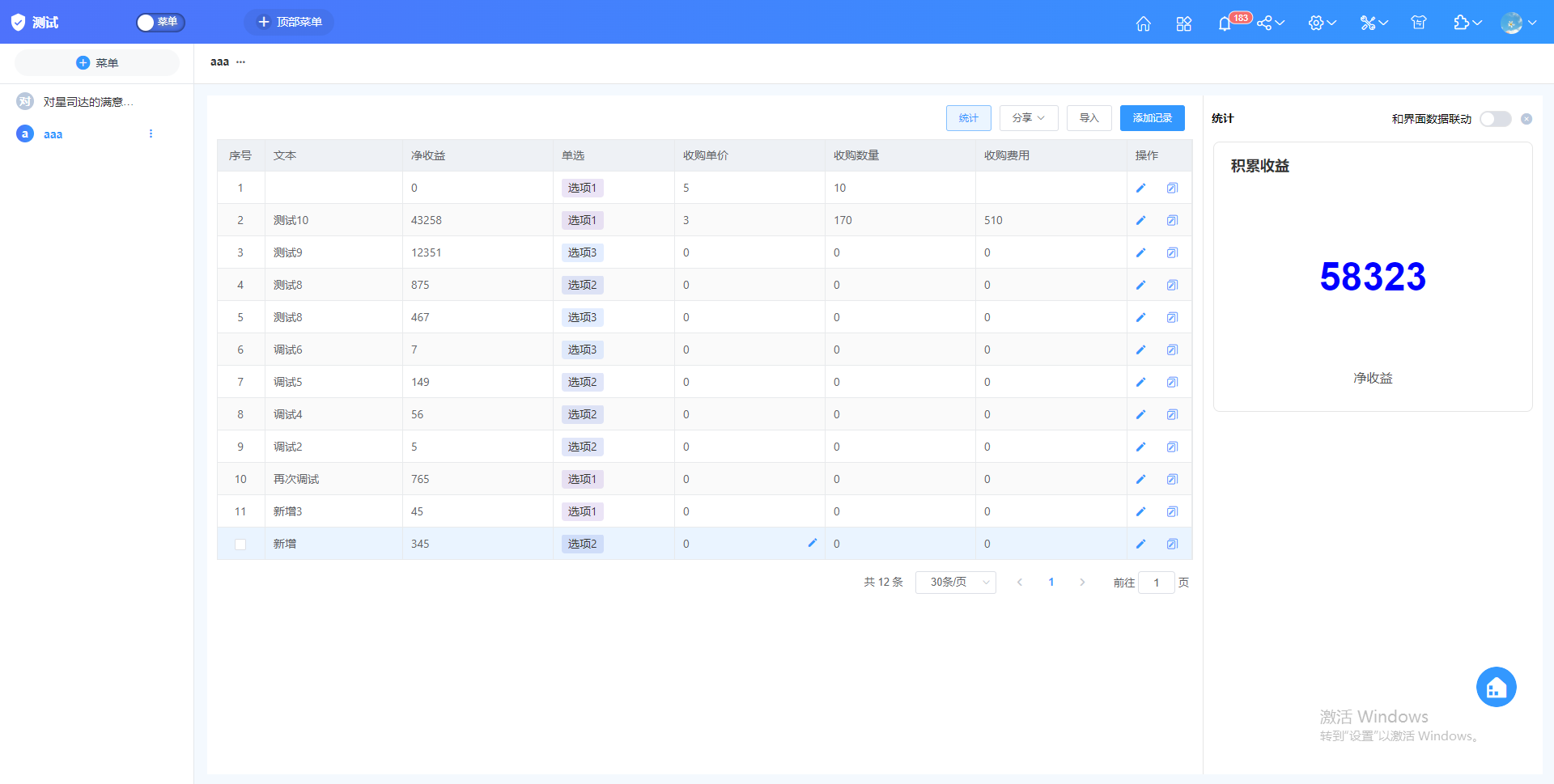Click the aaa avatar icon in sidebar

click(25, 133)
